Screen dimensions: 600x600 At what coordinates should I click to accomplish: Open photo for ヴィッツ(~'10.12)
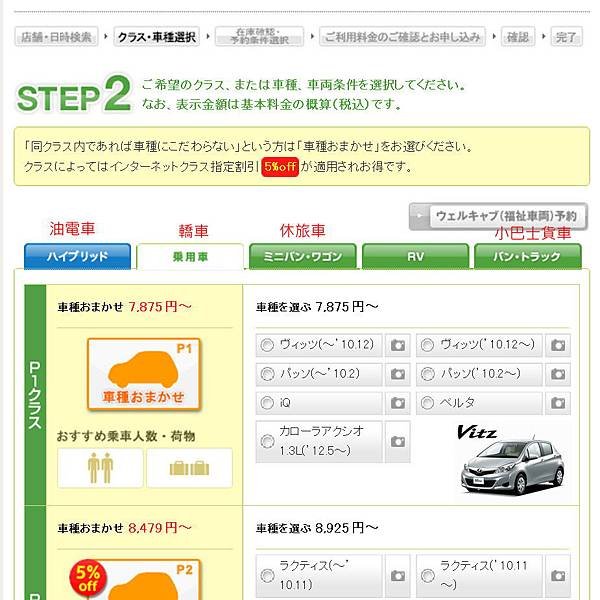pyautogui.click(x=398, y=345)
